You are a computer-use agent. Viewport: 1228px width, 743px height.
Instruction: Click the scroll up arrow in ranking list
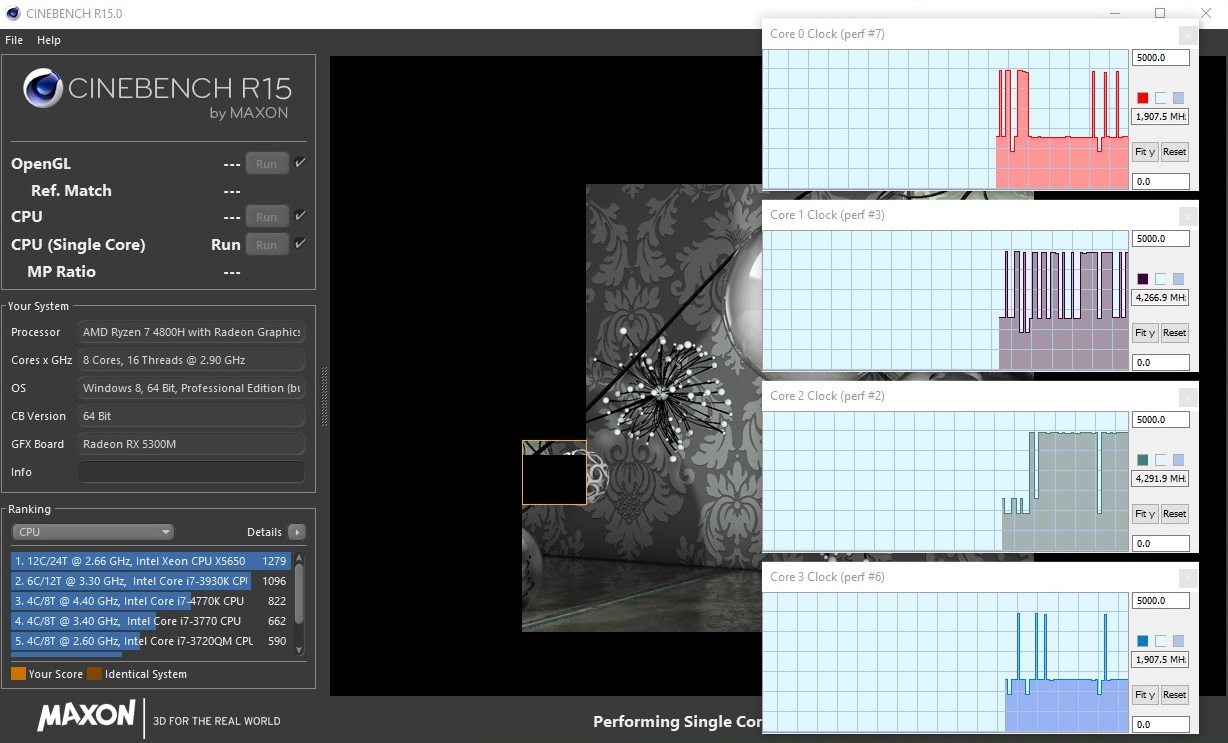298,557
